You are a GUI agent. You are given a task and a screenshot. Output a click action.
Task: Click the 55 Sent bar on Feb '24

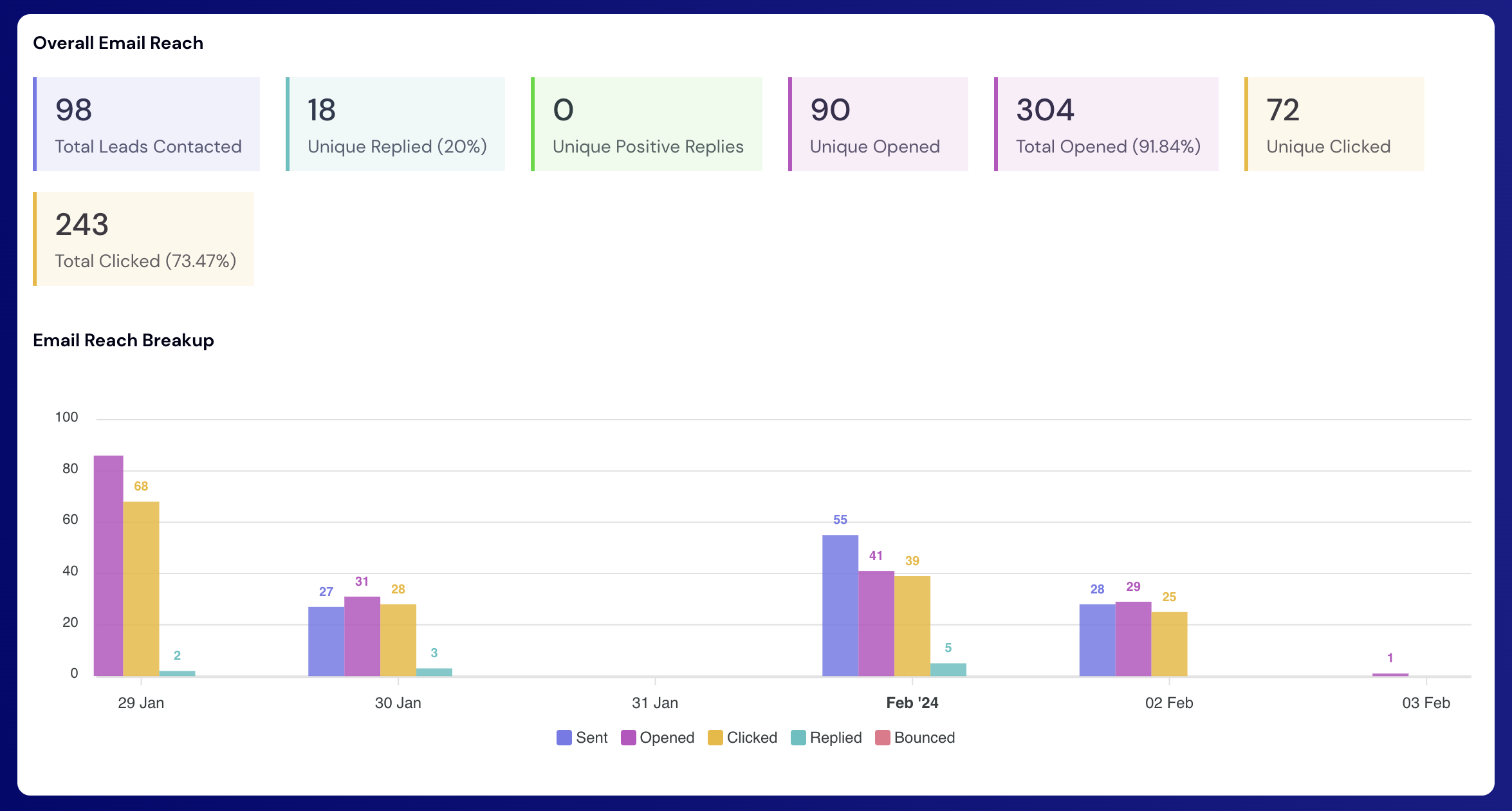point(840,605)
